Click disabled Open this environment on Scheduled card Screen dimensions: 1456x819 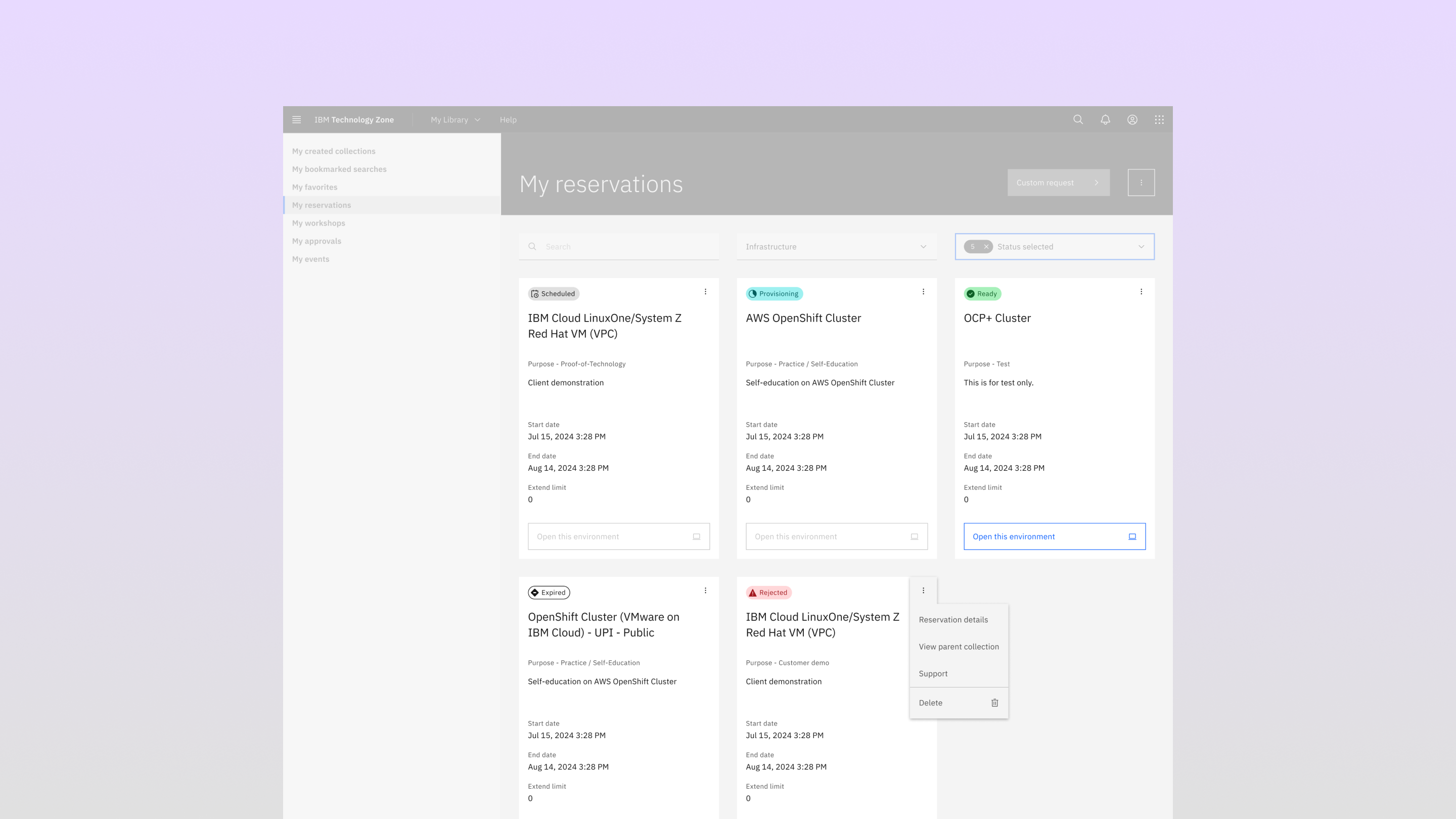tap(618, 537)
